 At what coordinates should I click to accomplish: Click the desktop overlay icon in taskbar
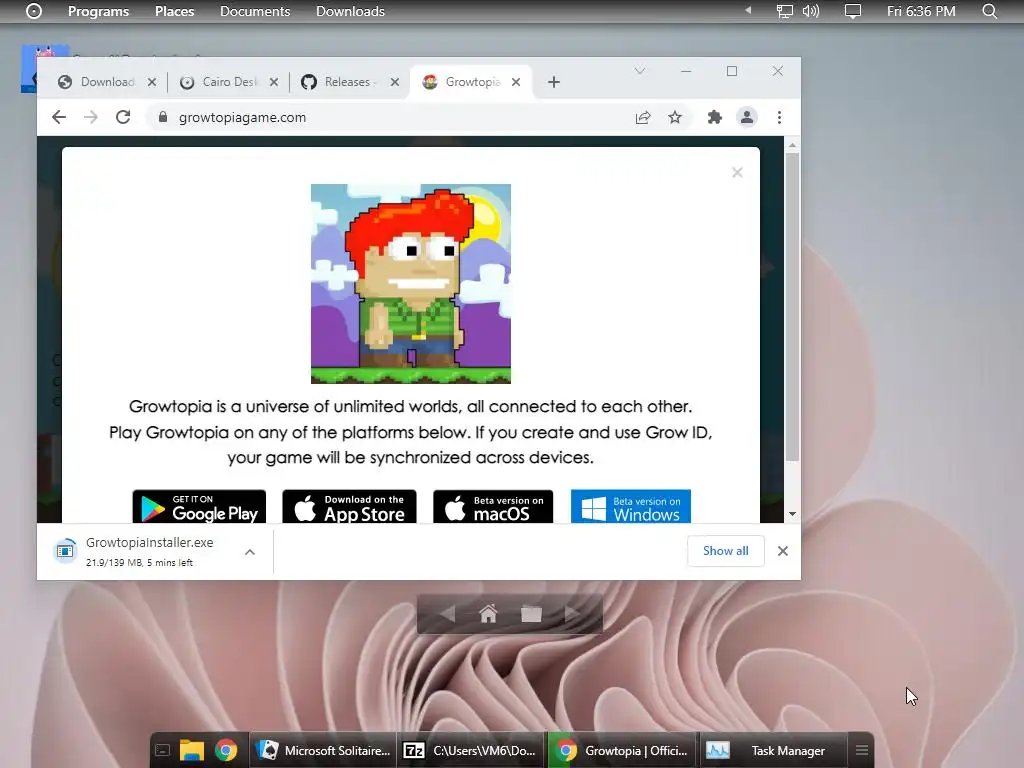(163, 751)
